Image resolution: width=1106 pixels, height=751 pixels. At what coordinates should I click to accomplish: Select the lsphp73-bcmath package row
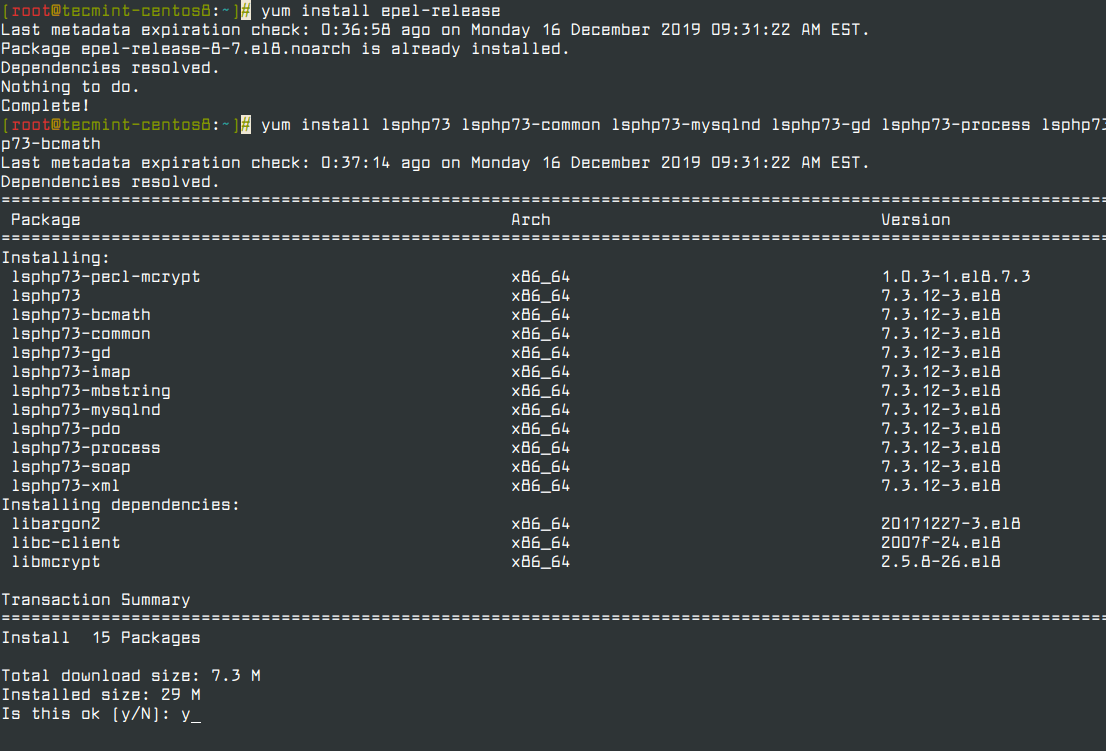pyautogui.click(x=81, y=315)
